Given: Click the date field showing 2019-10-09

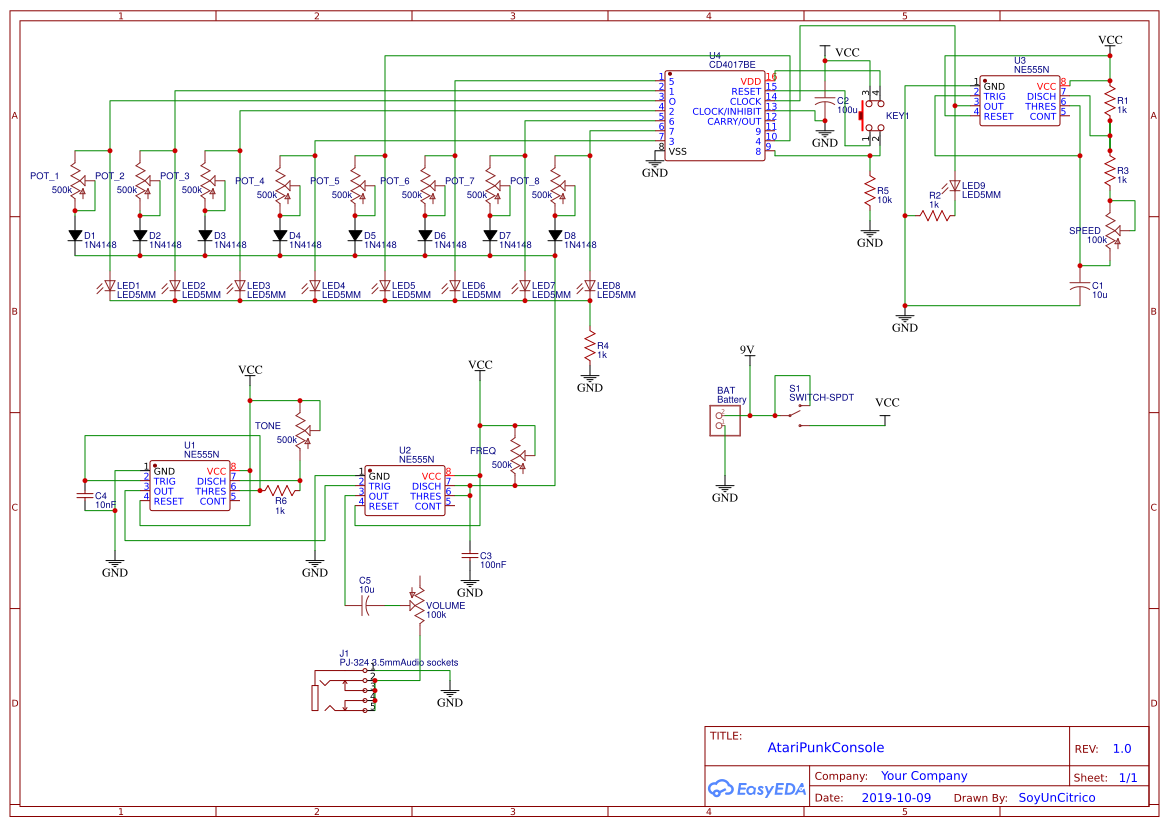Looking at the screenshot, I should 897,797.
